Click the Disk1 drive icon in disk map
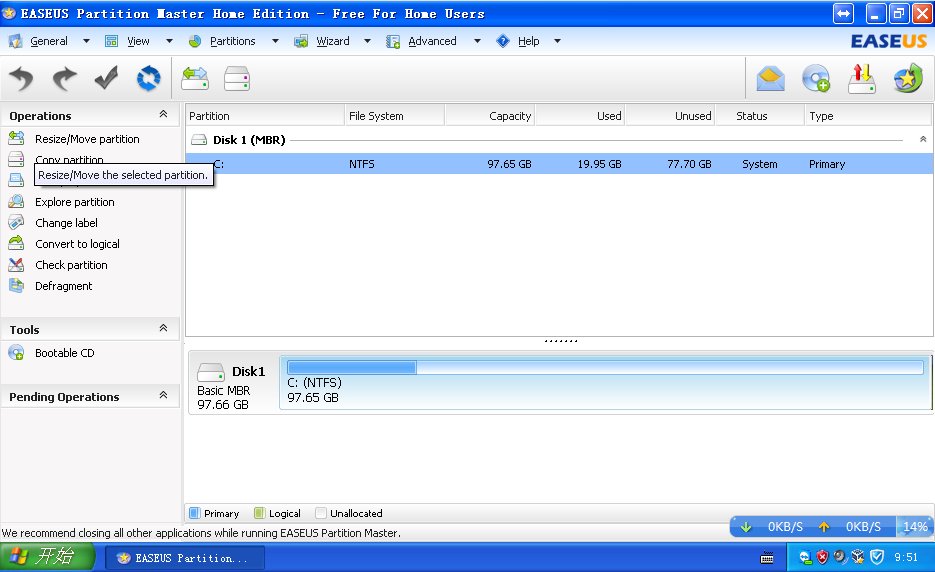The width and height of the screenshot is (935, 572). (x=210, y=372)
